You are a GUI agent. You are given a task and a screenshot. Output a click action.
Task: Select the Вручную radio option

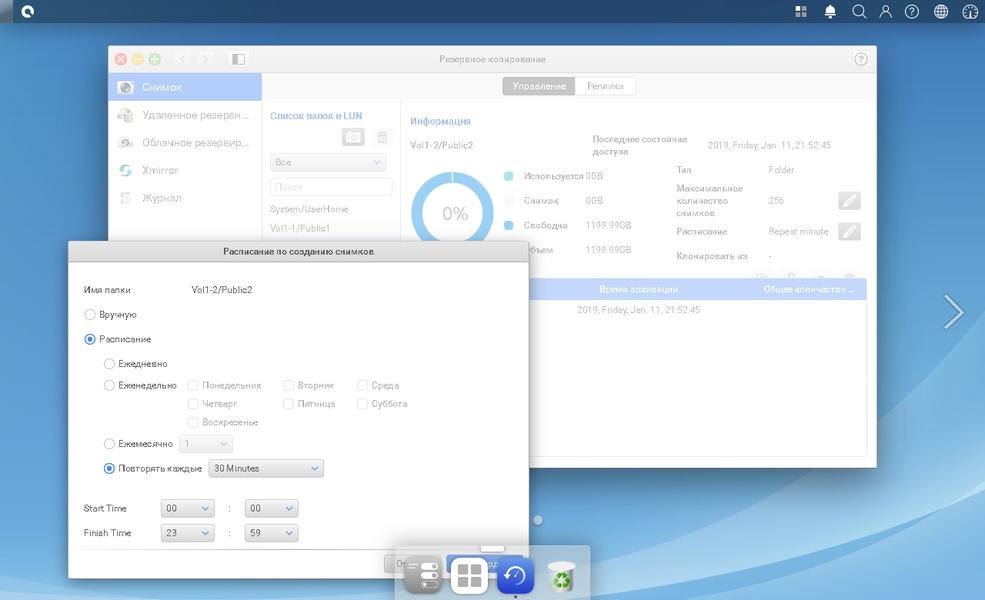tap(90, 315)
